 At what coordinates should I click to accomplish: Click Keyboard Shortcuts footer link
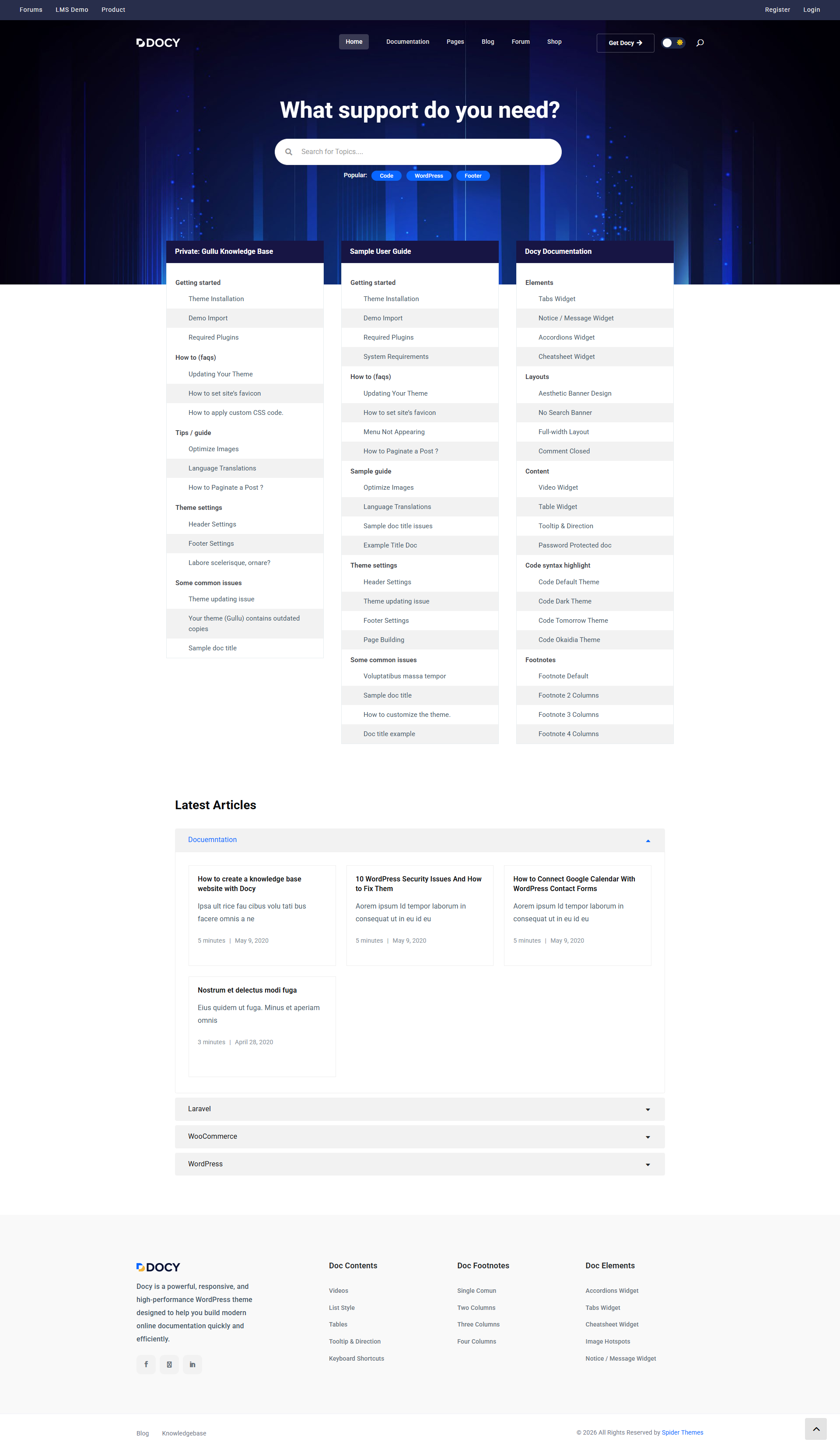tap(356, 1358)
